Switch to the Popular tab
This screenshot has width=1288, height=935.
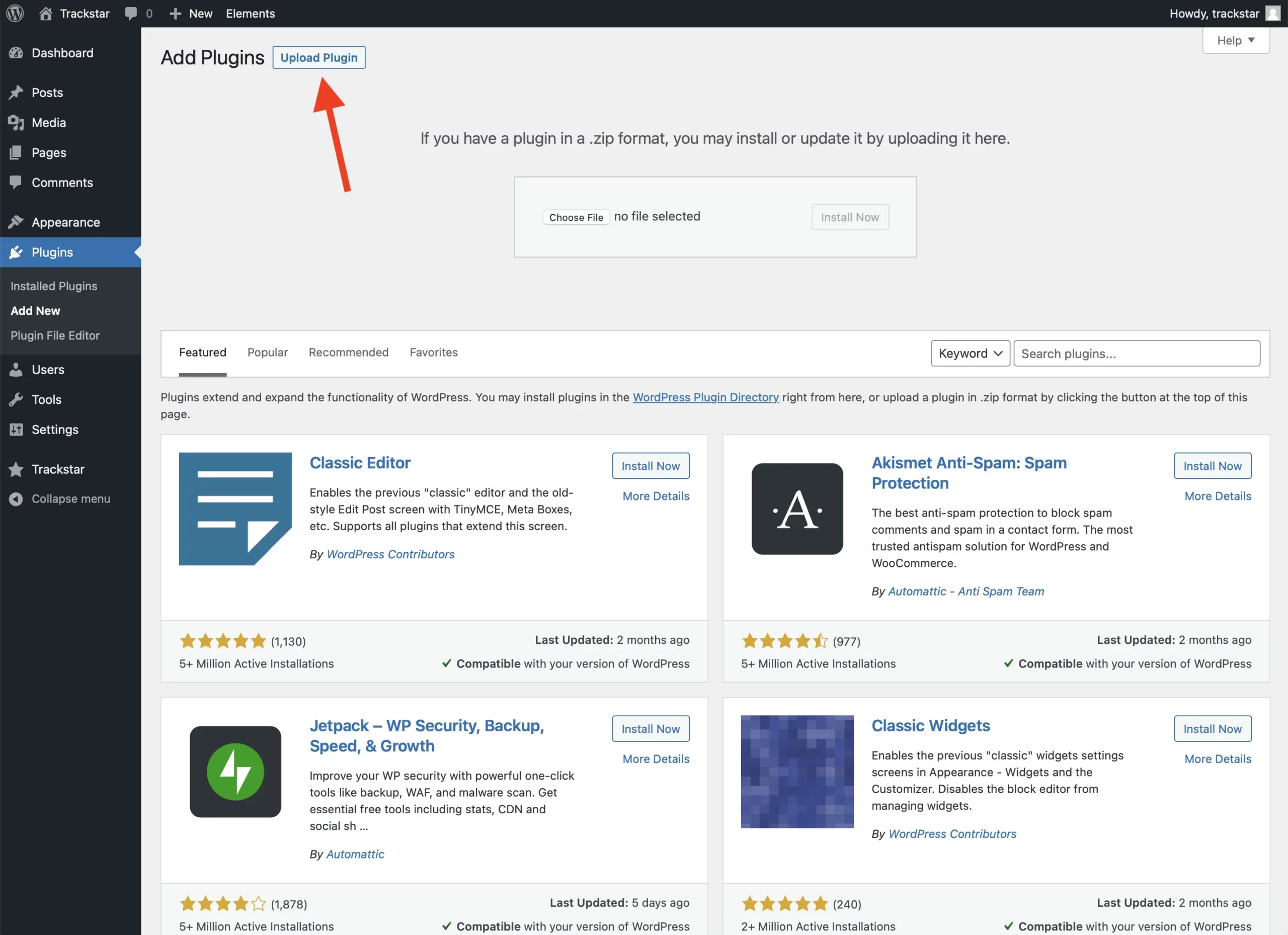268,353
